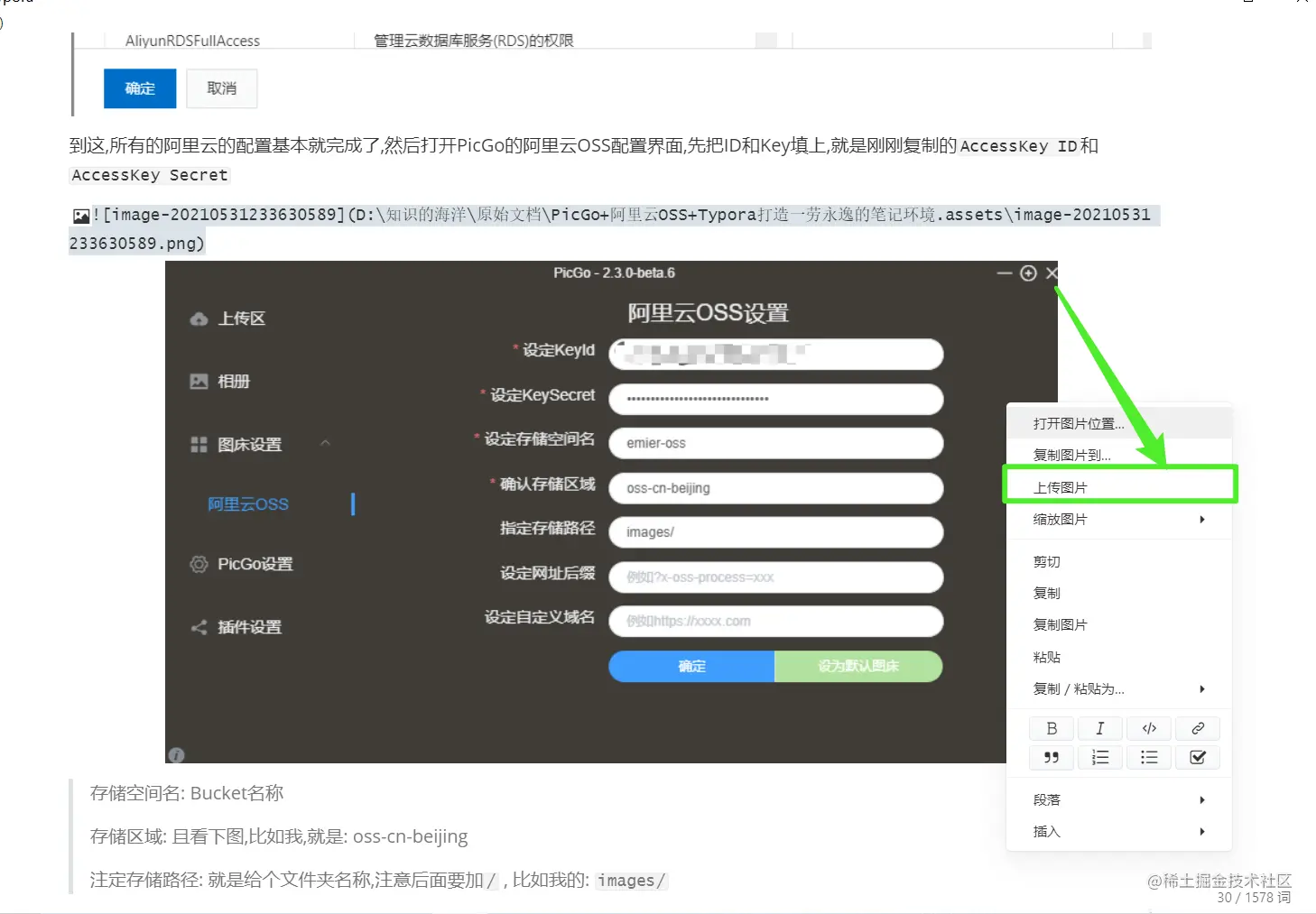Screen dimensions: 1316x914
Task: Click the Italic format icon in context menu
Action: tap(1100, 728)
